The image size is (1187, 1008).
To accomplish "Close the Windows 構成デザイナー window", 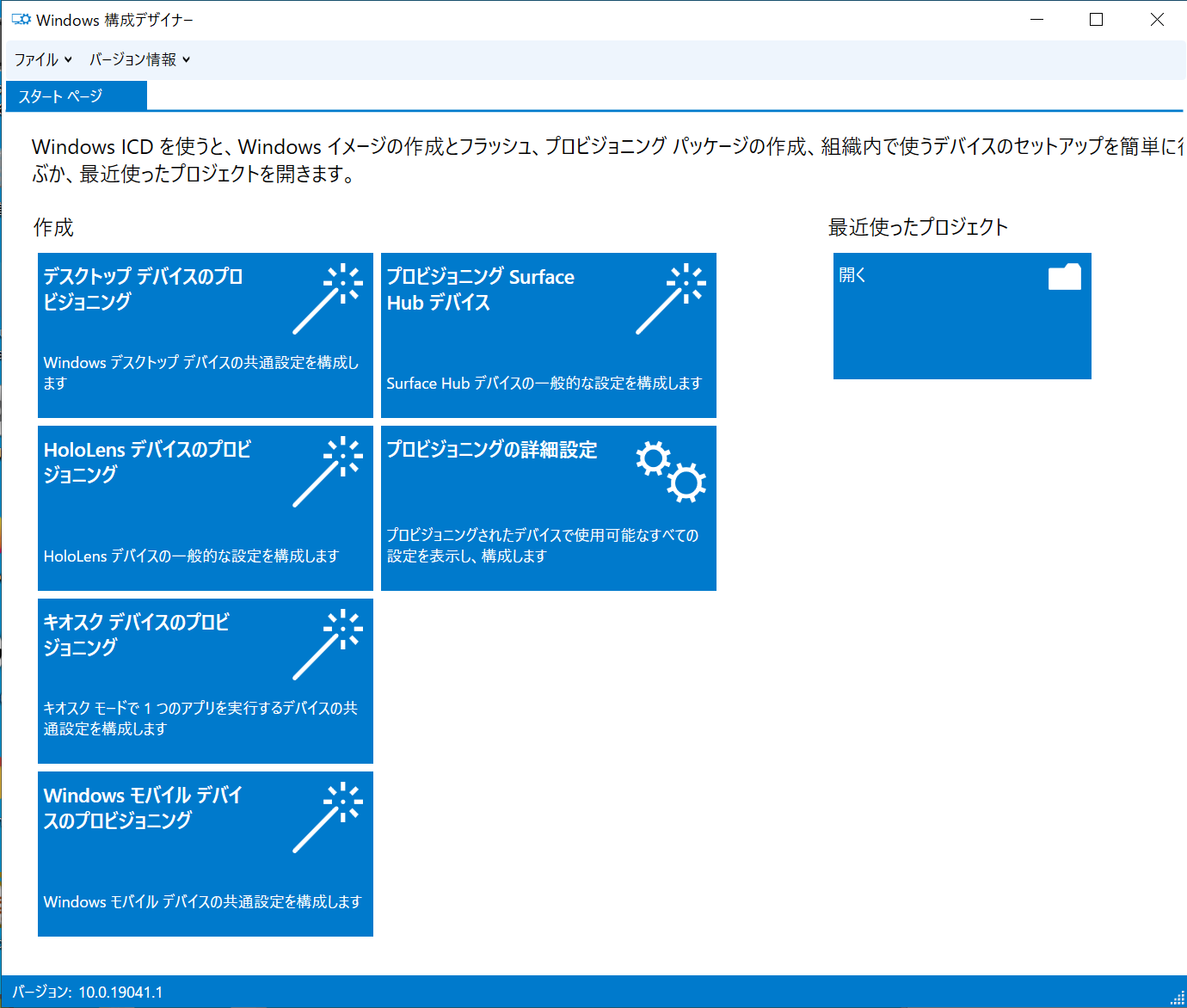I will click(1157, 20).
